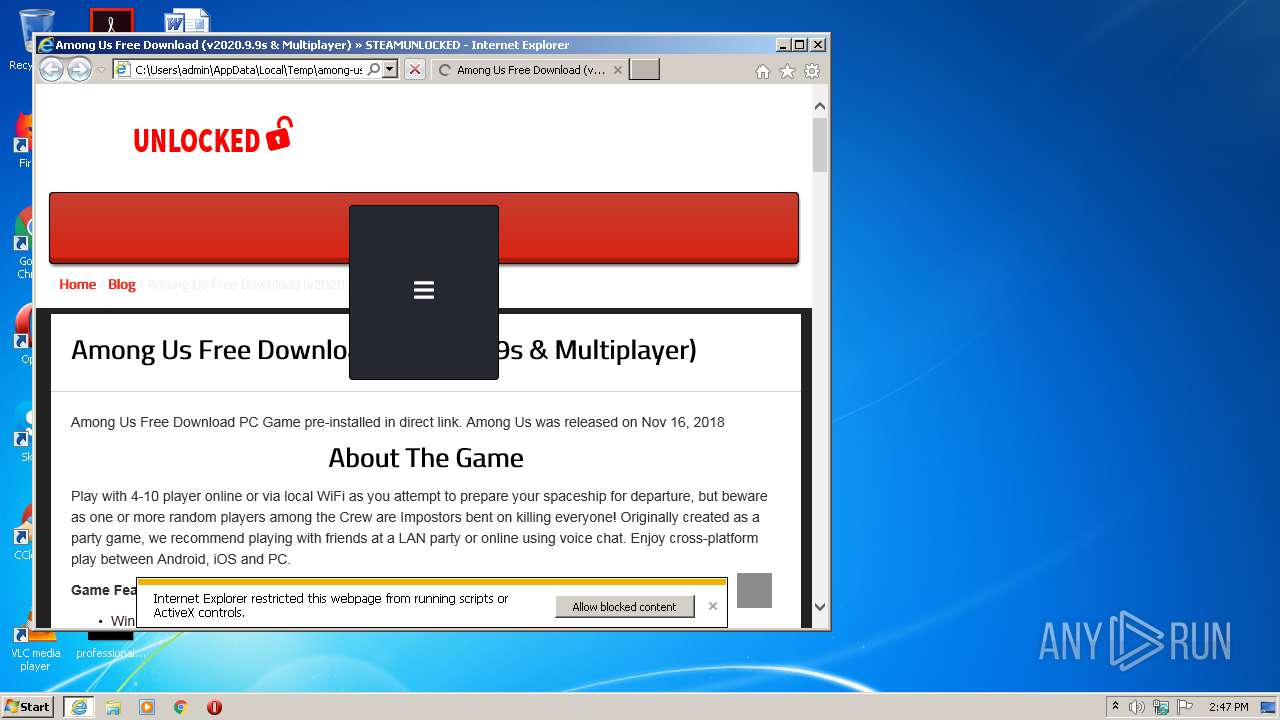Open a new blank tab in IE
The width and height of the screenshot is (1280, 720).
(644, 70)
